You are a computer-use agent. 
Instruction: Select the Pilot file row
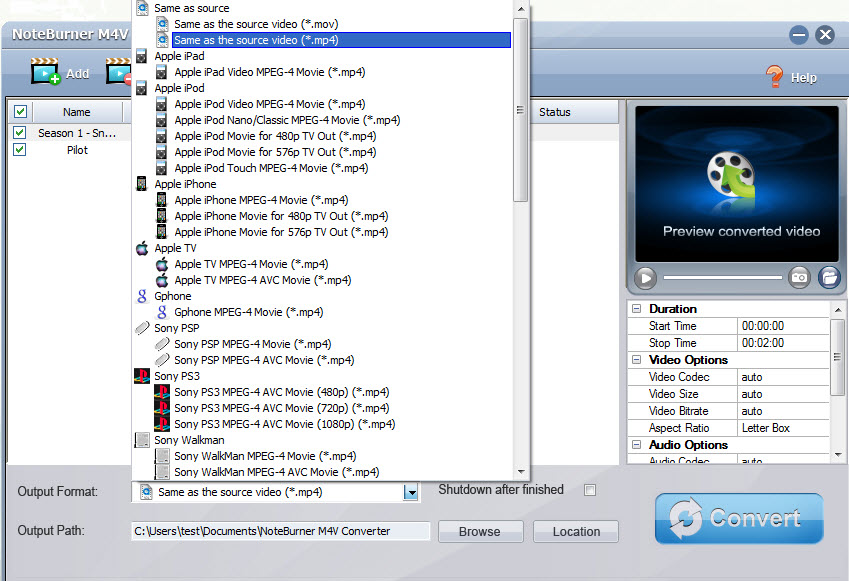77,150
